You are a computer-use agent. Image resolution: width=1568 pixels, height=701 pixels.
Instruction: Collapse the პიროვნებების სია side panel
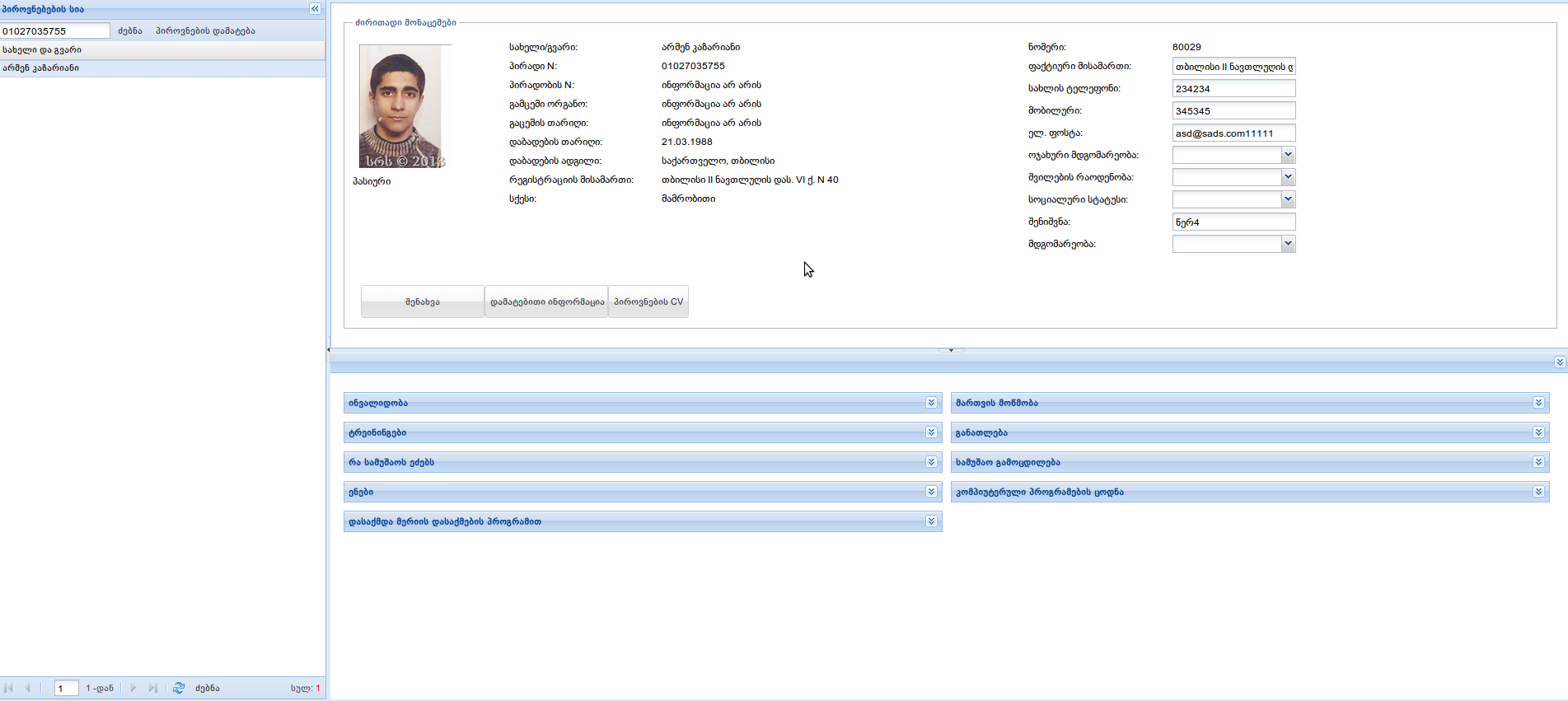[x=315, y=9]
